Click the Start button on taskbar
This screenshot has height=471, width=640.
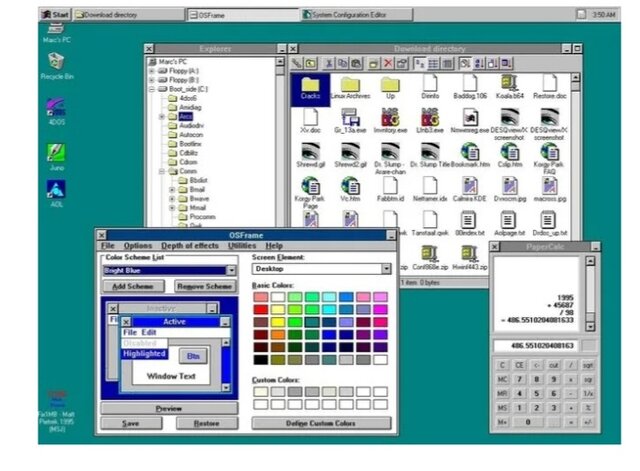pos(56,15)
